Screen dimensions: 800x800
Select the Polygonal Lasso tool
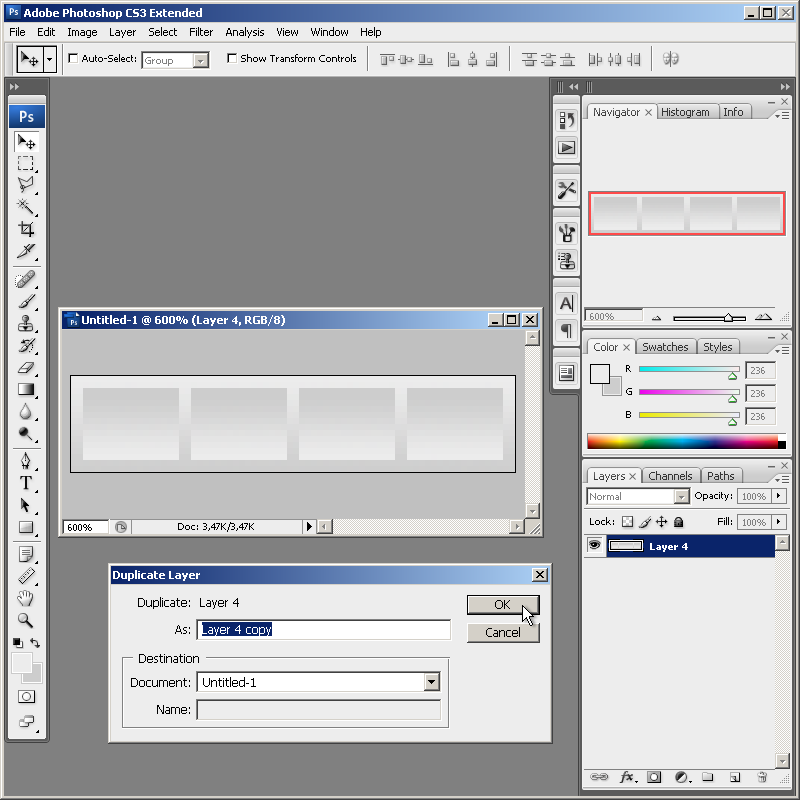pos(26,185)
